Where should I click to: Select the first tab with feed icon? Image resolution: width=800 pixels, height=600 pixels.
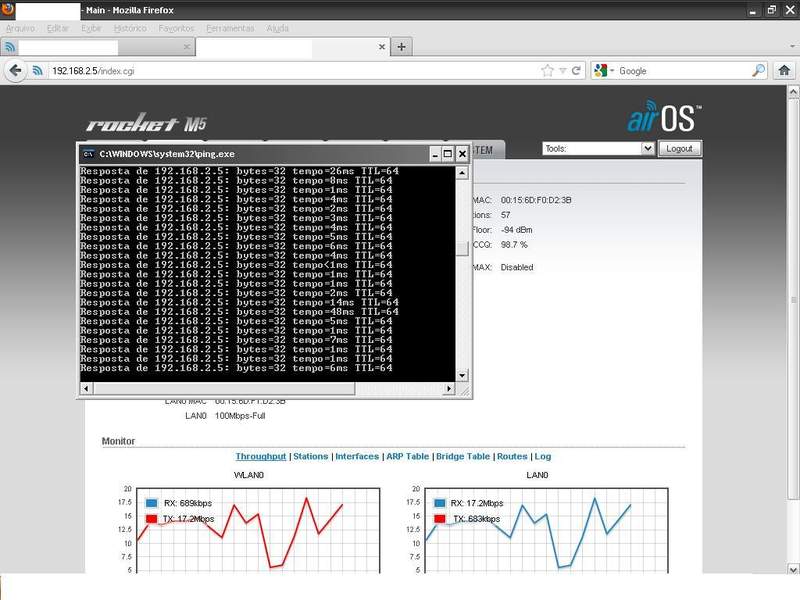[97, 47]
